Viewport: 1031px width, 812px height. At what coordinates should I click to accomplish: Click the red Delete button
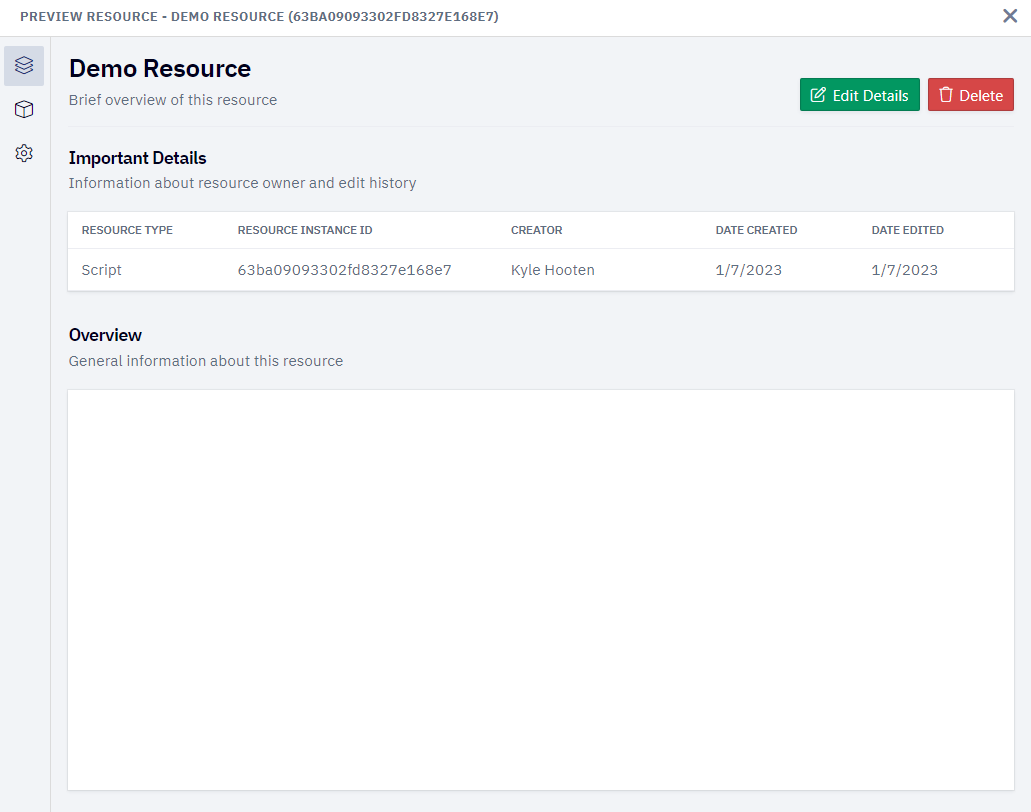(x=971, y=95)
